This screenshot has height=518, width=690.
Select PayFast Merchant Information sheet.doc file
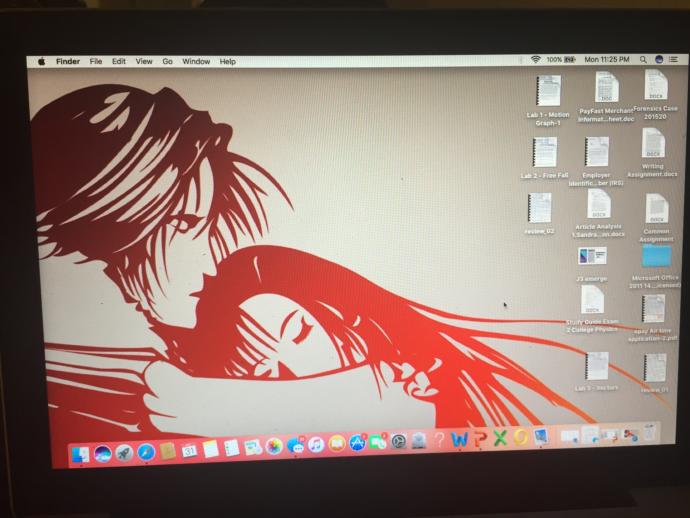tap(606, 97)
